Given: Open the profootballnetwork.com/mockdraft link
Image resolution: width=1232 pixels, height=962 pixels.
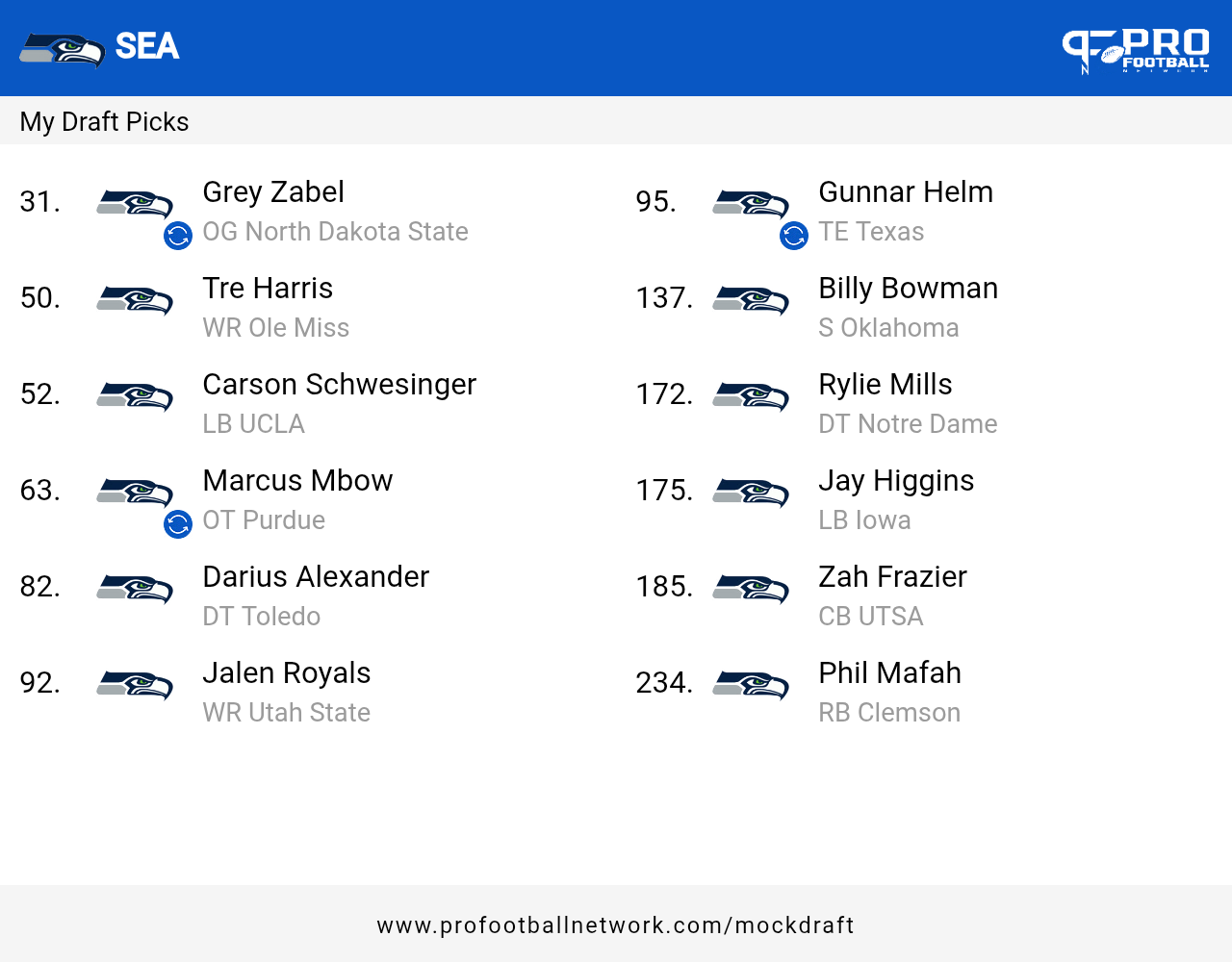Looking at the screenshot, I should [x=616, y=925].
